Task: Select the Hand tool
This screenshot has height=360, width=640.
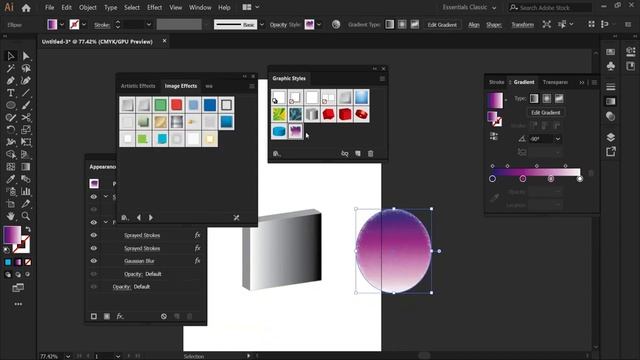Action: (11, 216)
